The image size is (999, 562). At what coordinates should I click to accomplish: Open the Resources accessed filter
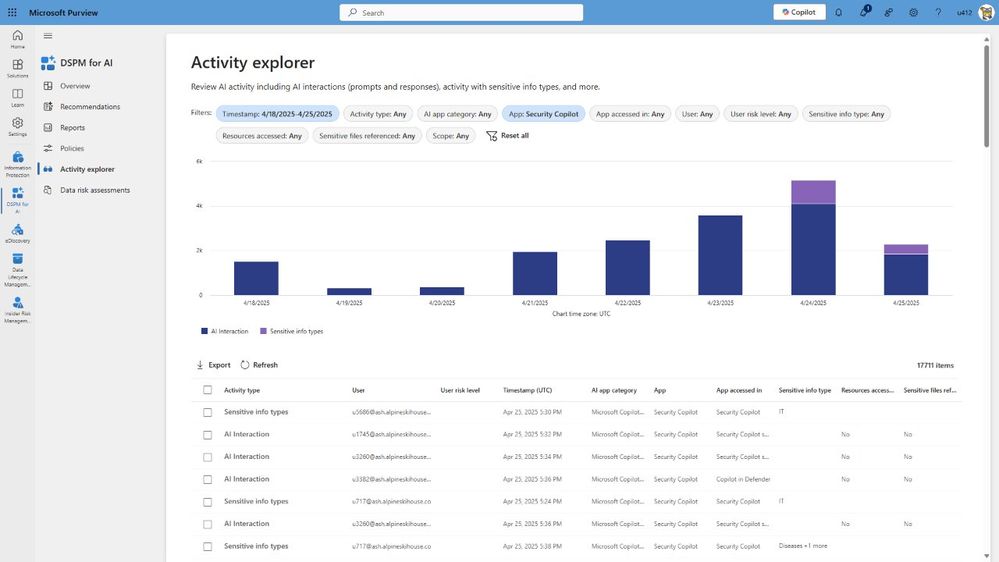(x=262, y=136)
